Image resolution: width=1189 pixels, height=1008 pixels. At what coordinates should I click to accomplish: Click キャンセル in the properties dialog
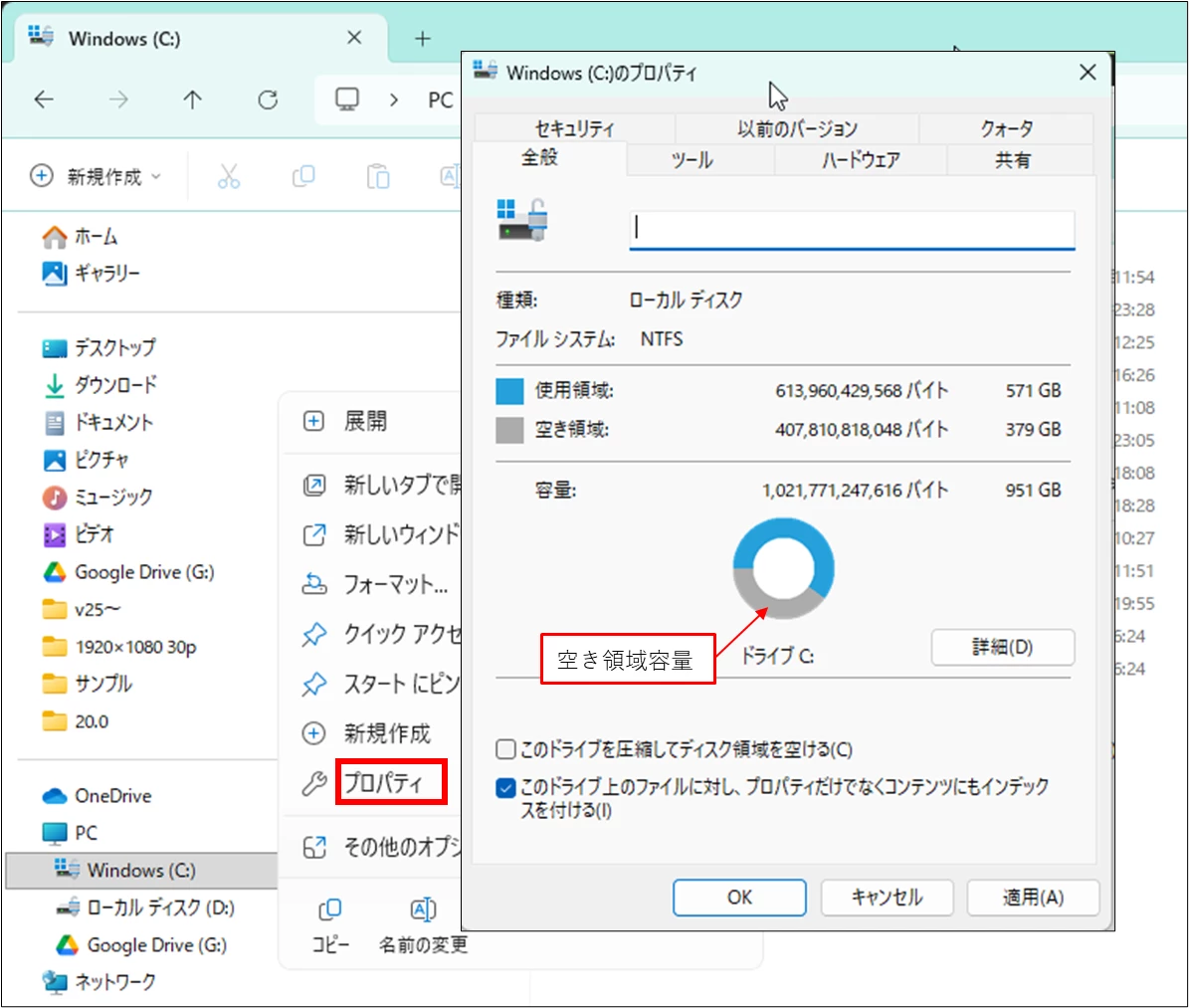pyautogui.click(x=887, y=898)
